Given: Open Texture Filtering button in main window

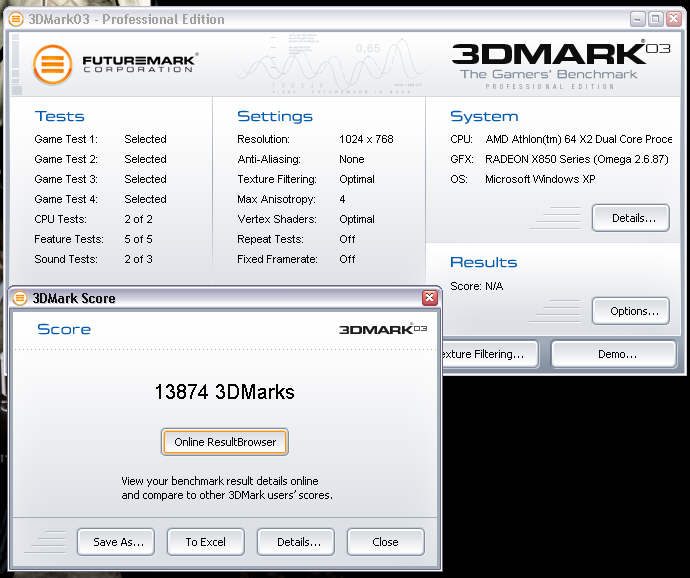Looking at the screenshot, I should point(490,354).
